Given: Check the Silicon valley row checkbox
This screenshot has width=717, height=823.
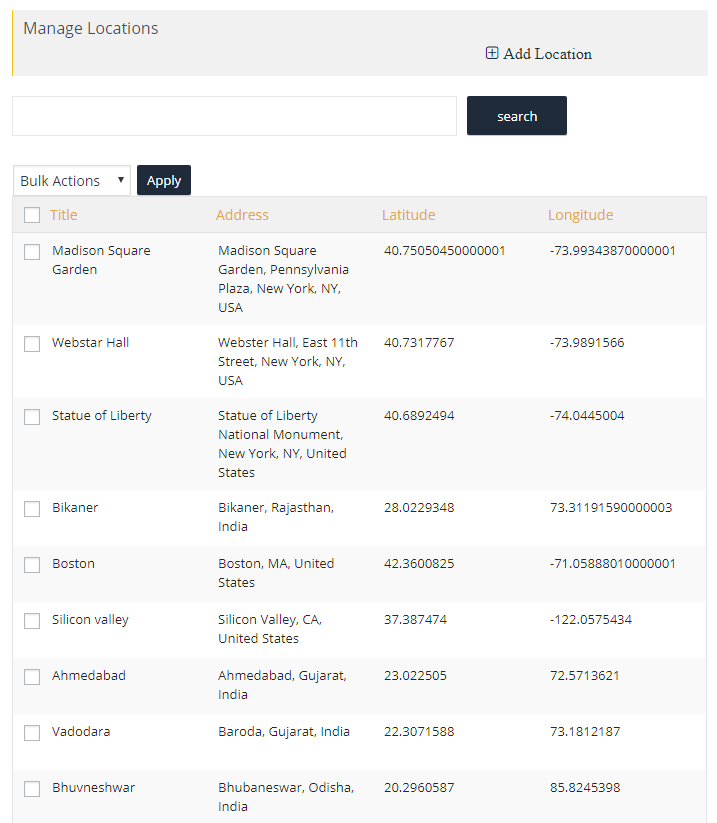Looking at the screenshot, I should 32,621.
